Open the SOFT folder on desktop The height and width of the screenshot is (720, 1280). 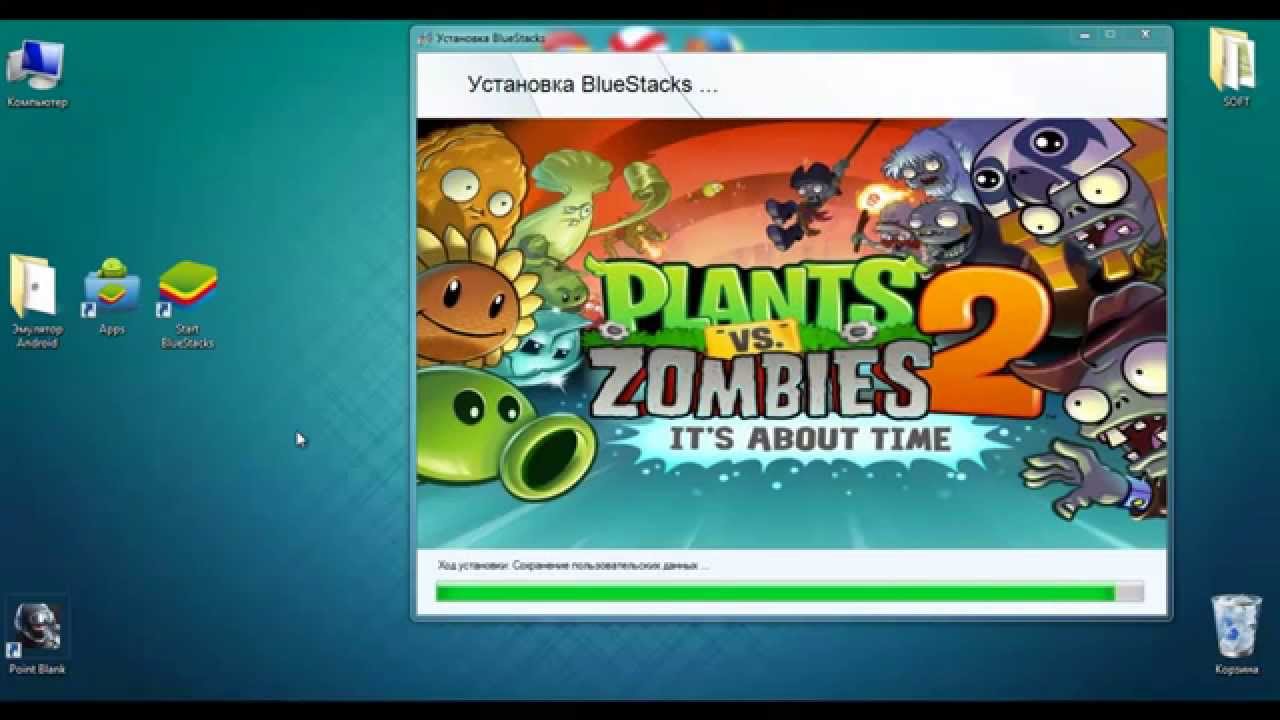pyautogui.click(x=1236, y=68)
